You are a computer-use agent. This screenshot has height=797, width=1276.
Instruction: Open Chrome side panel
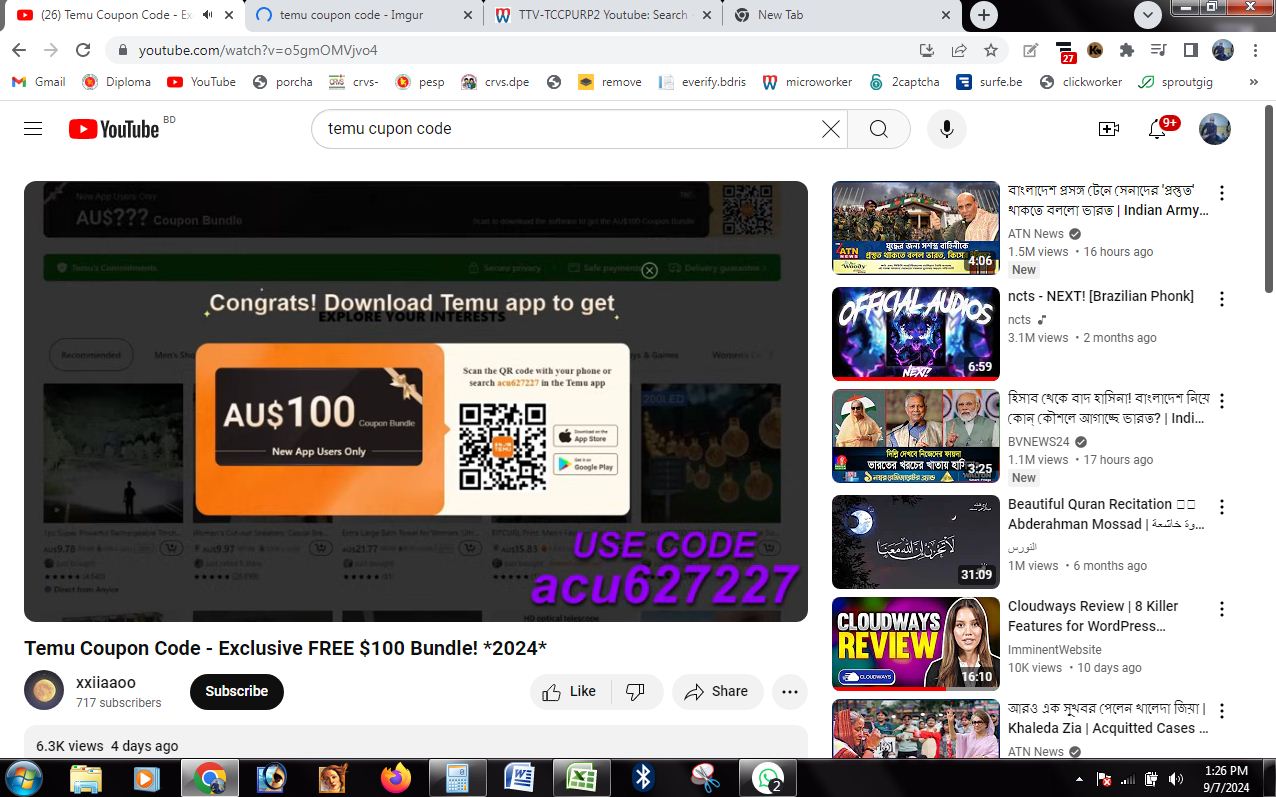pos(1190,50)
